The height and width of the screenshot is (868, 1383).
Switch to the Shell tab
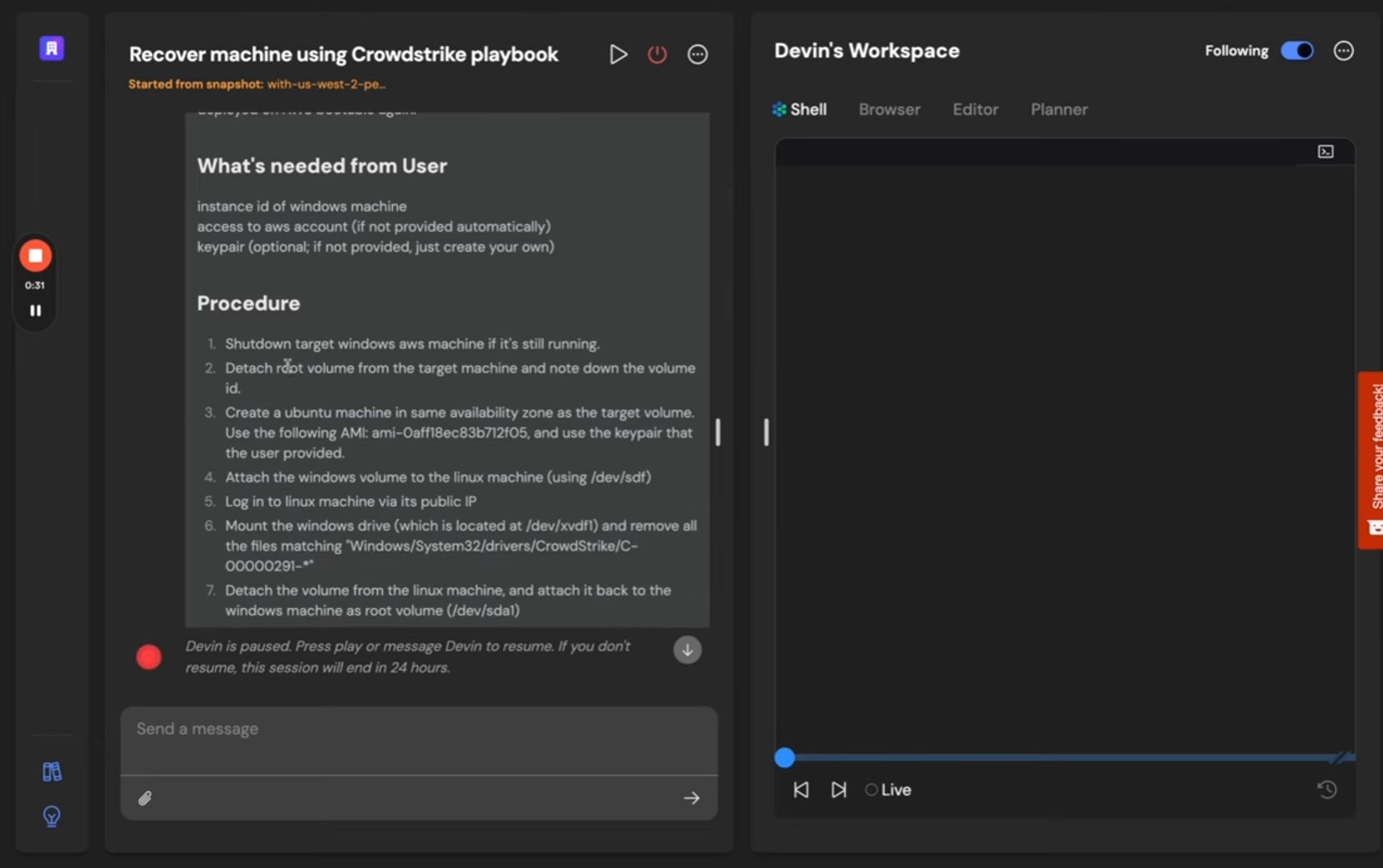pyautogui.click(x=799, y=110)
